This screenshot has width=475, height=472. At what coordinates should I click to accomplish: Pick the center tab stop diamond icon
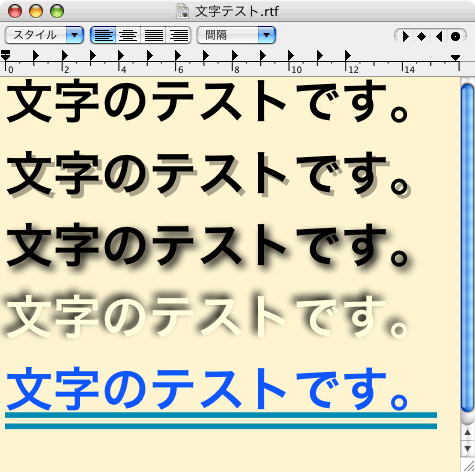tap(422, 36)
